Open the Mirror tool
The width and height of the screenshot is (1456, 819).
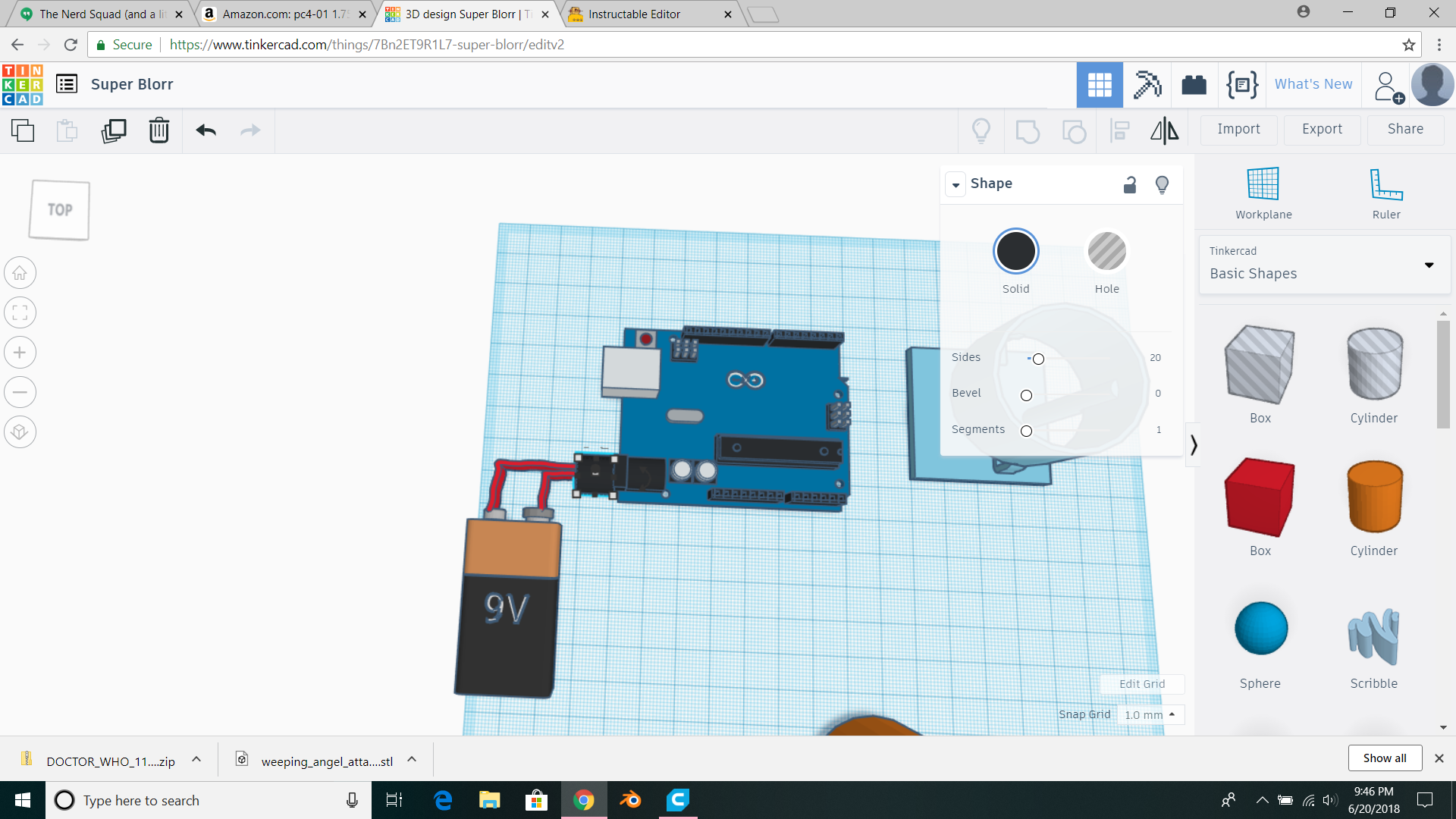tap(1164, 130)
